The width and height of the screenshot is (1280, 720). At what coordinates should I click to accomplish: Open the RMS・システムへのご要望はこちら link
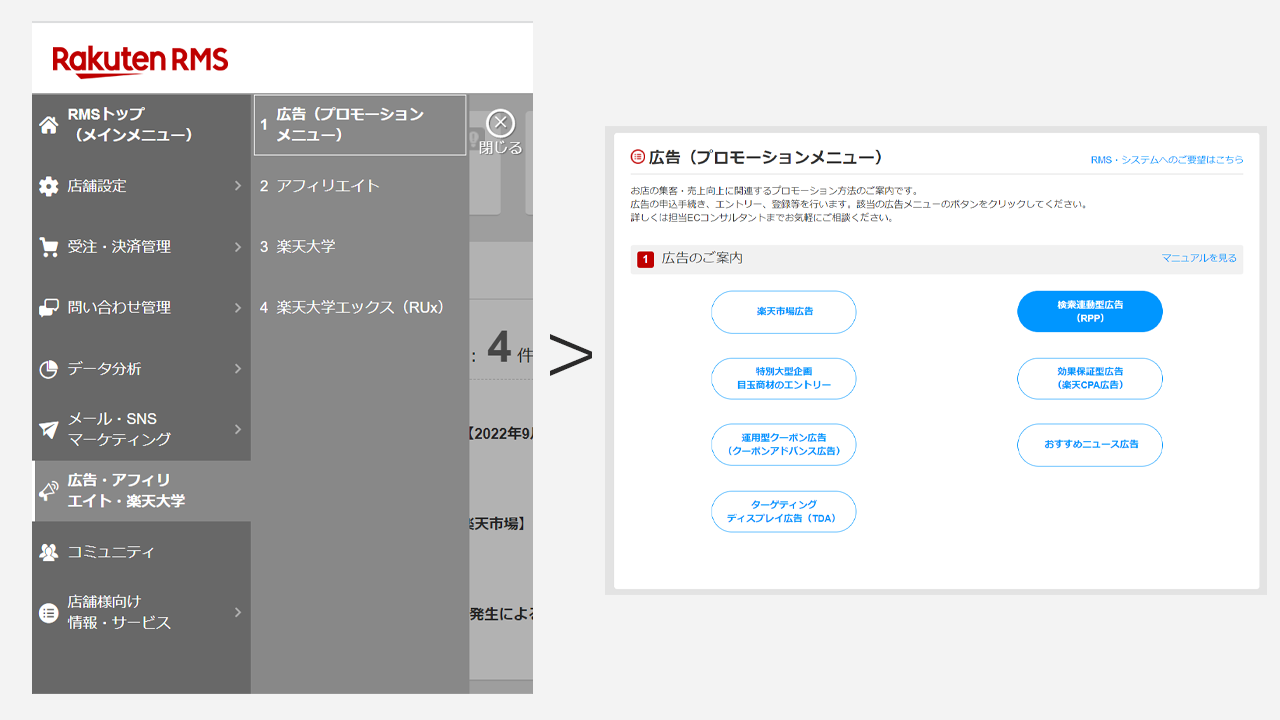pyautogui.click(x=1167, y=160)
